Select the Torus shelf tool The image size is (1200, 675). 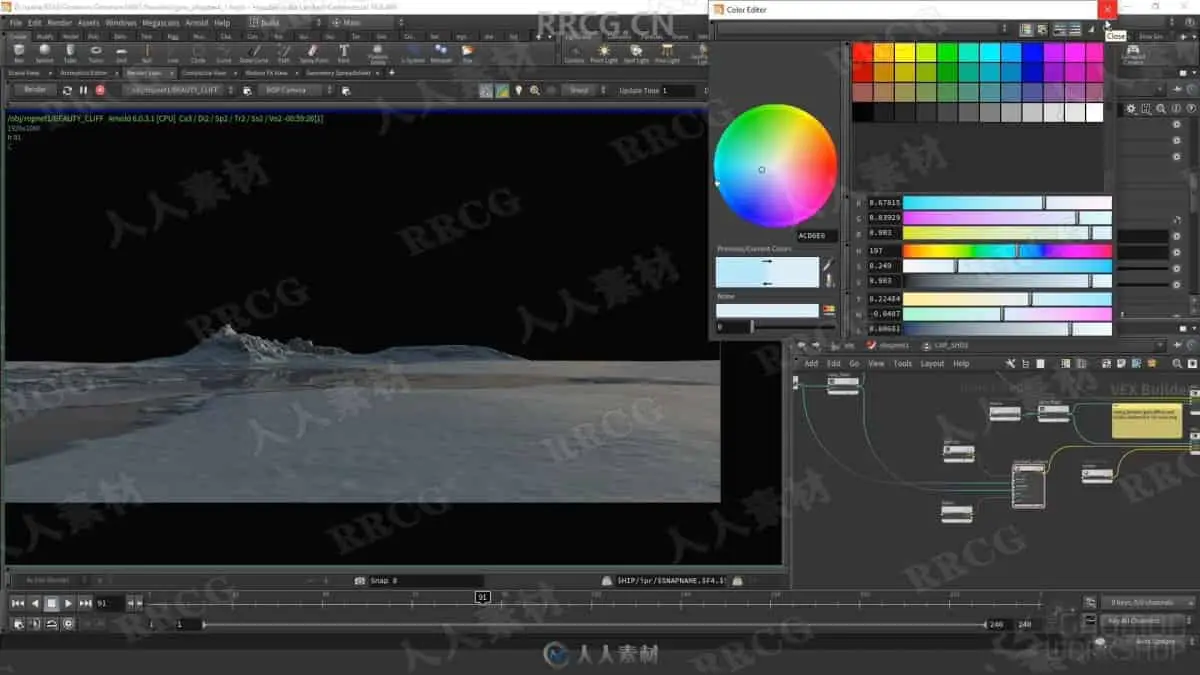[x=96, y=52]
